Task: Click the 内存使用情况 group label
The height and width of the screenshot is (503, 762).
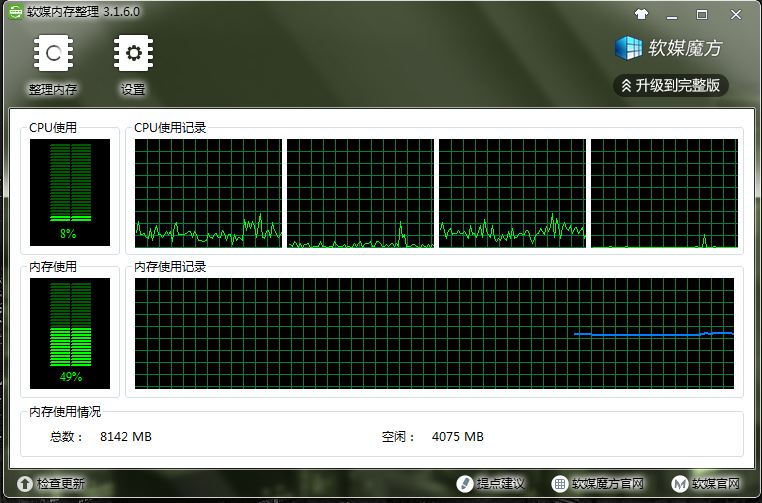Action: (65, 412)
